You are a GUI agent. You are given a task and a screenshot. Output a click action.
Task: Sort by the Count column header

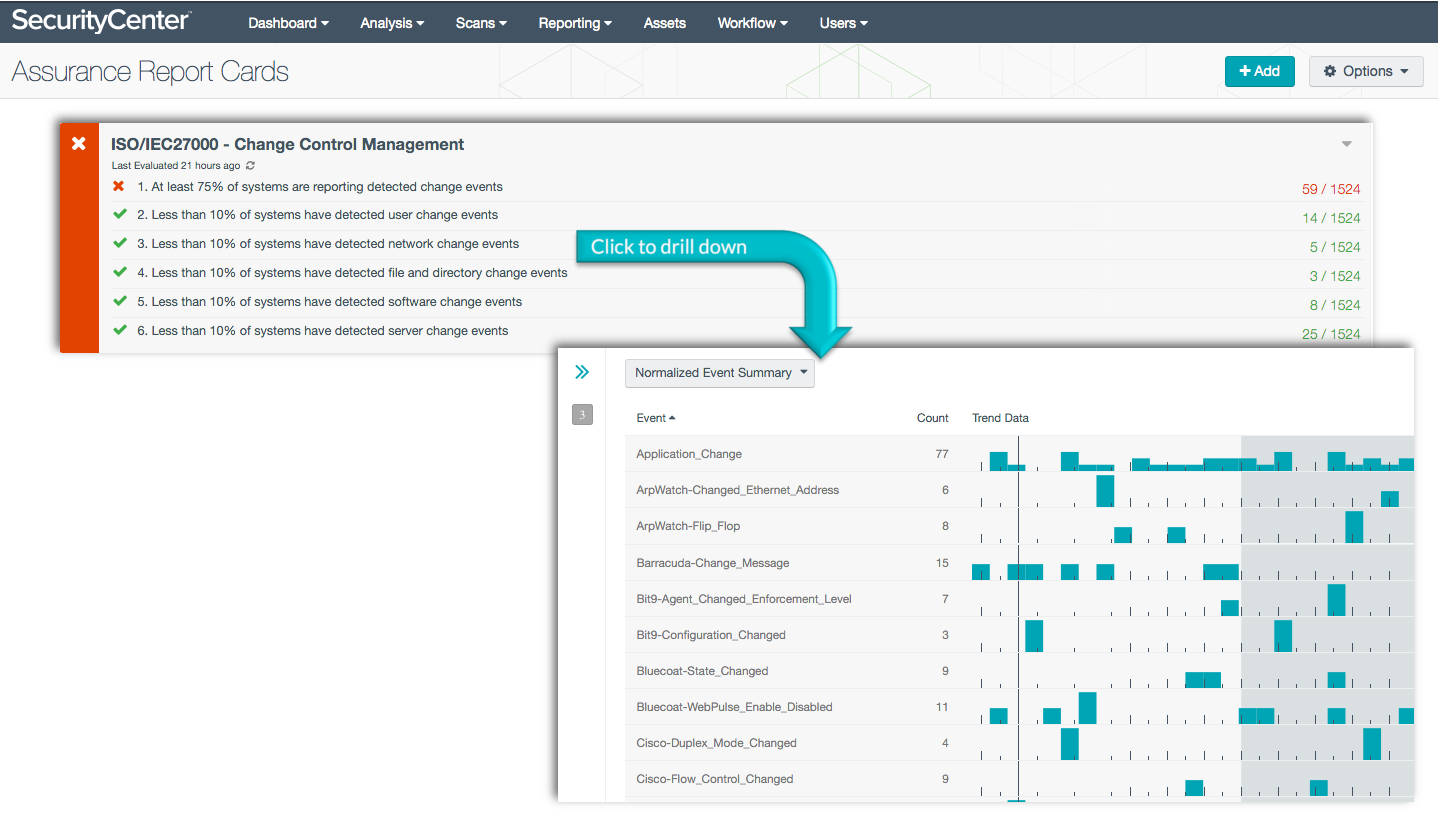point(933,418)
